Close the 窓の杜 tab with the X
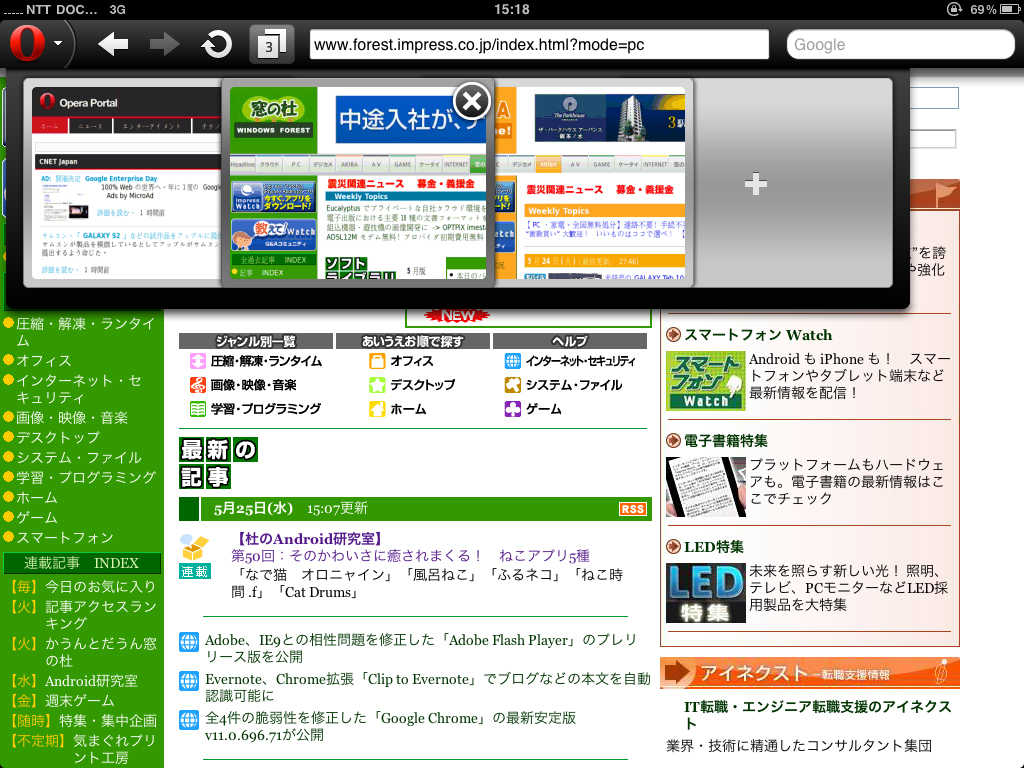The image size is (1024, 768). pos(471,101)
